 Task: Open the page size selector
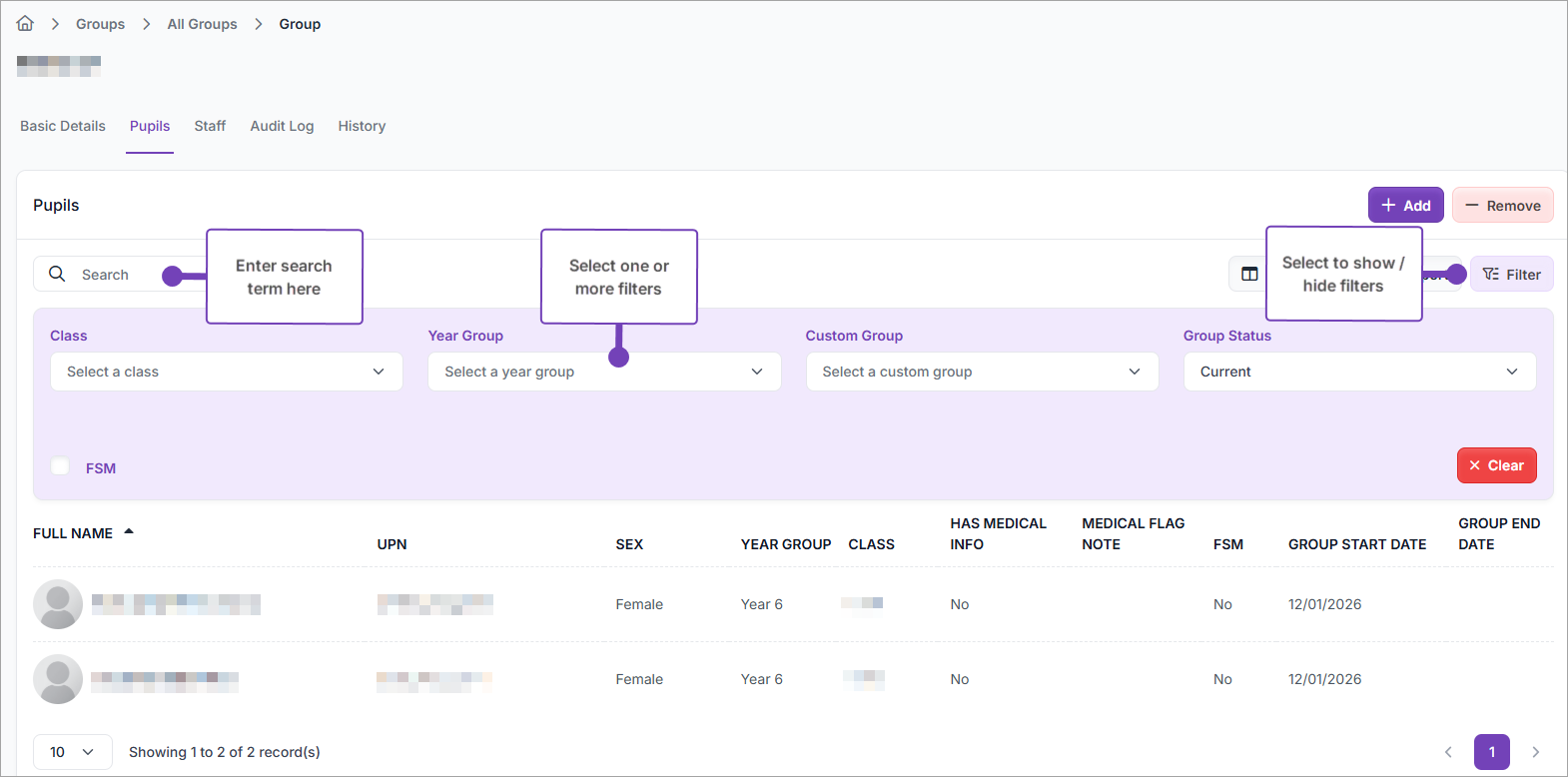pyautogui.click(x=72, y=752)
